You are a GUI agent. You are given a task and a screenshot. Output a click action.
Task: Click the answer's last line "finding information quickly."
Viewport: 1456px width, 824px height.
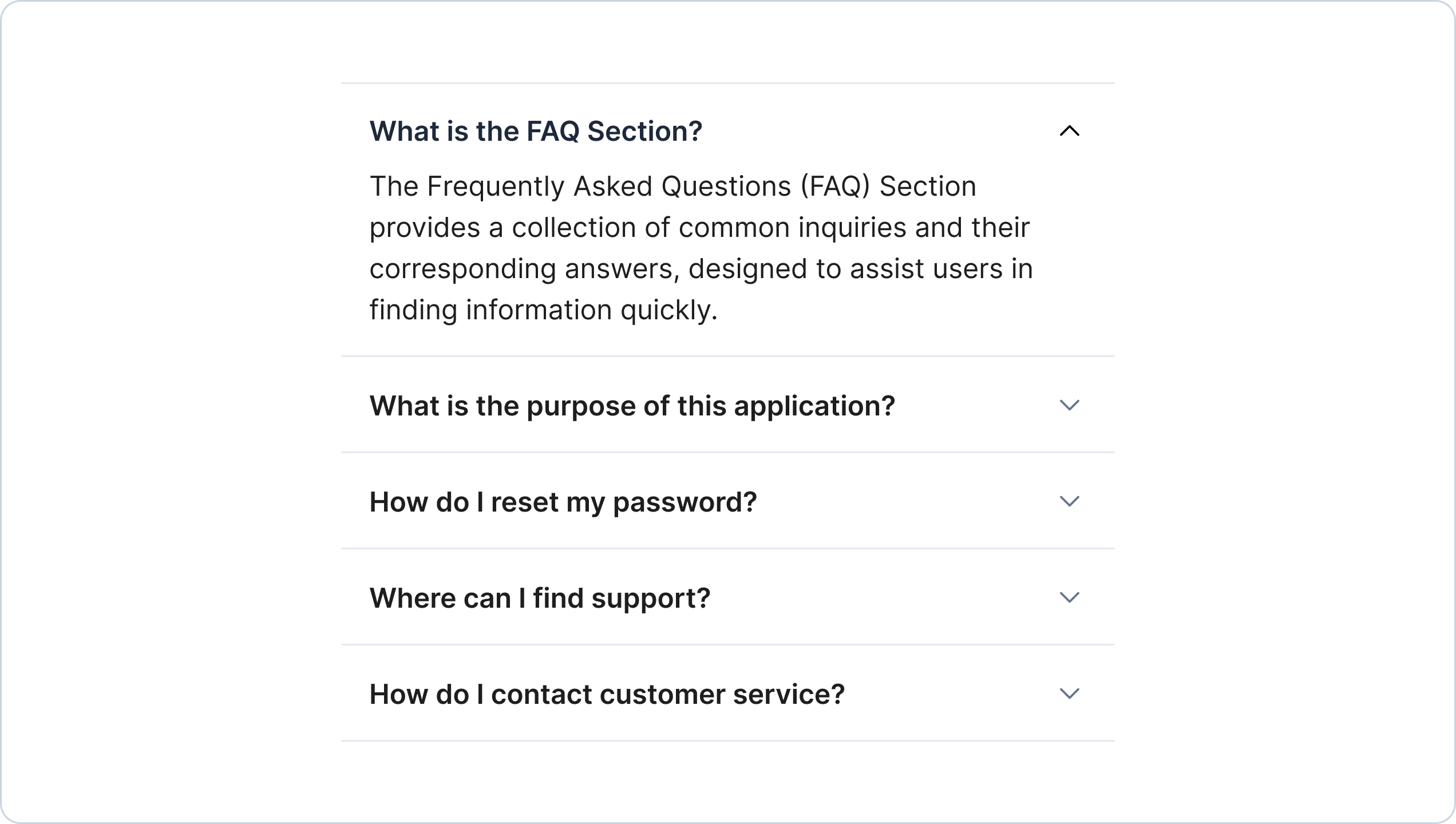point(543,310)
